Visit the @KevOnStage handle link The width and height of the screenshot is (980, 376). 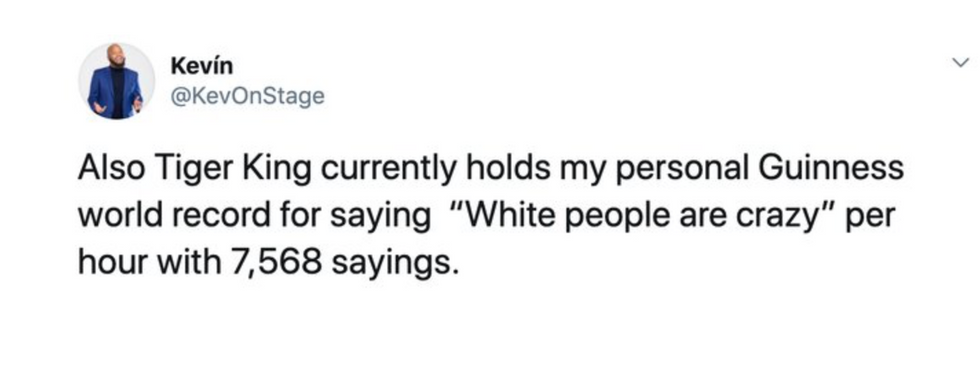click(x=248, y=96)
